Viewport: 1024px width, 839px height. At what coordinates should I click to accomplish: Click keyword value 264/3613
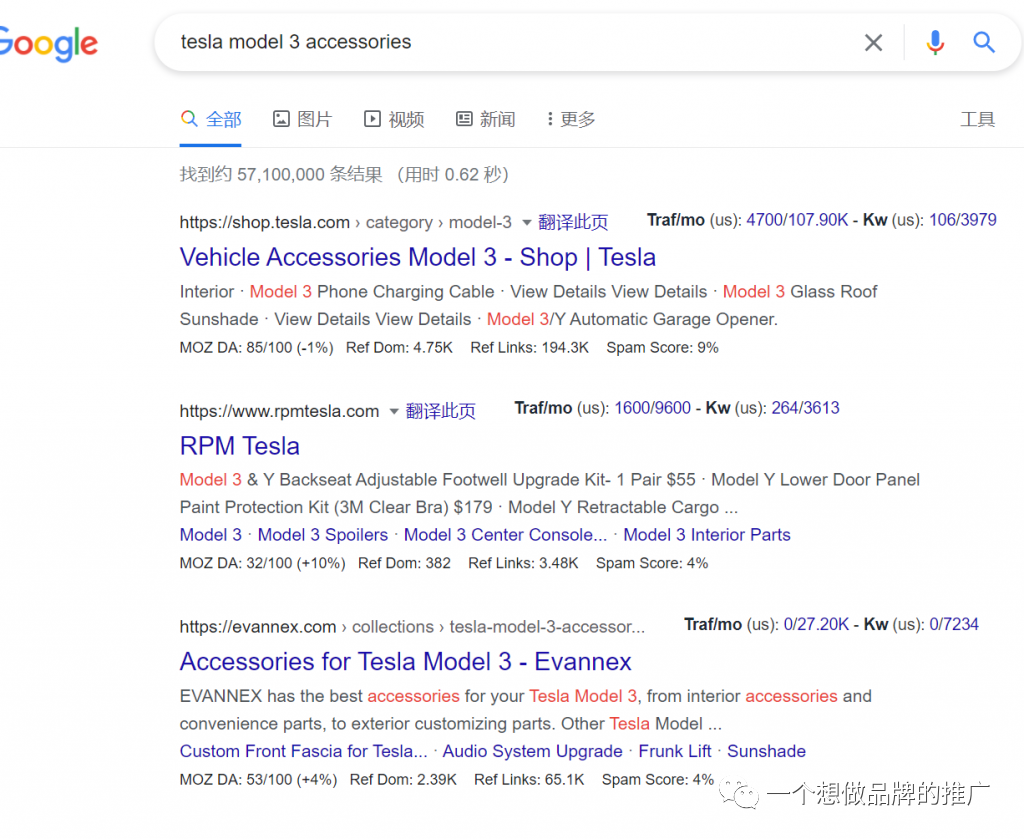(x=805, y=408)
